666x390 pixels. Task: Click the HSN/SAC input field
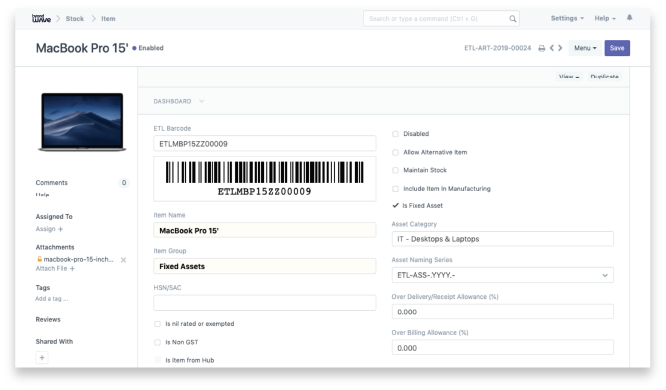click(x=265, y=303)
